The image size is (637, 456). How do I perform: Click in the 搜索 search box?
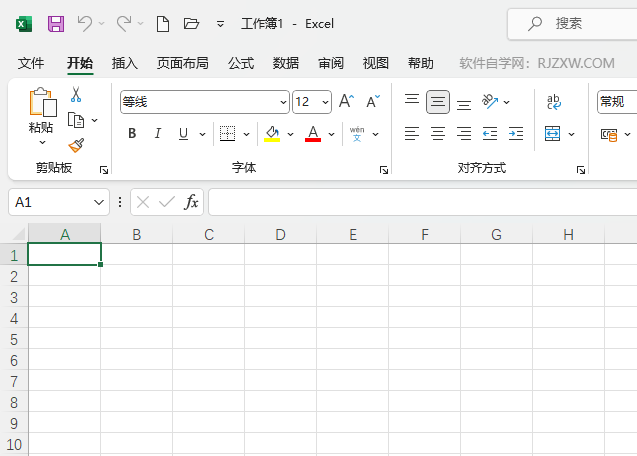pos(572,24)
